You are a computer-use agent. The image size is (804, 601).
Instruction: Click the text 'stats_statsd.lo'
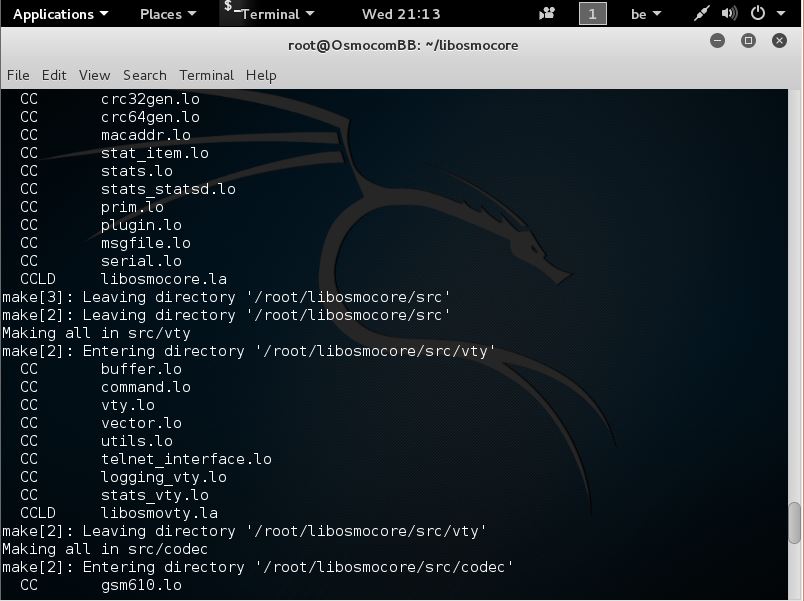[x=168, y=189]
